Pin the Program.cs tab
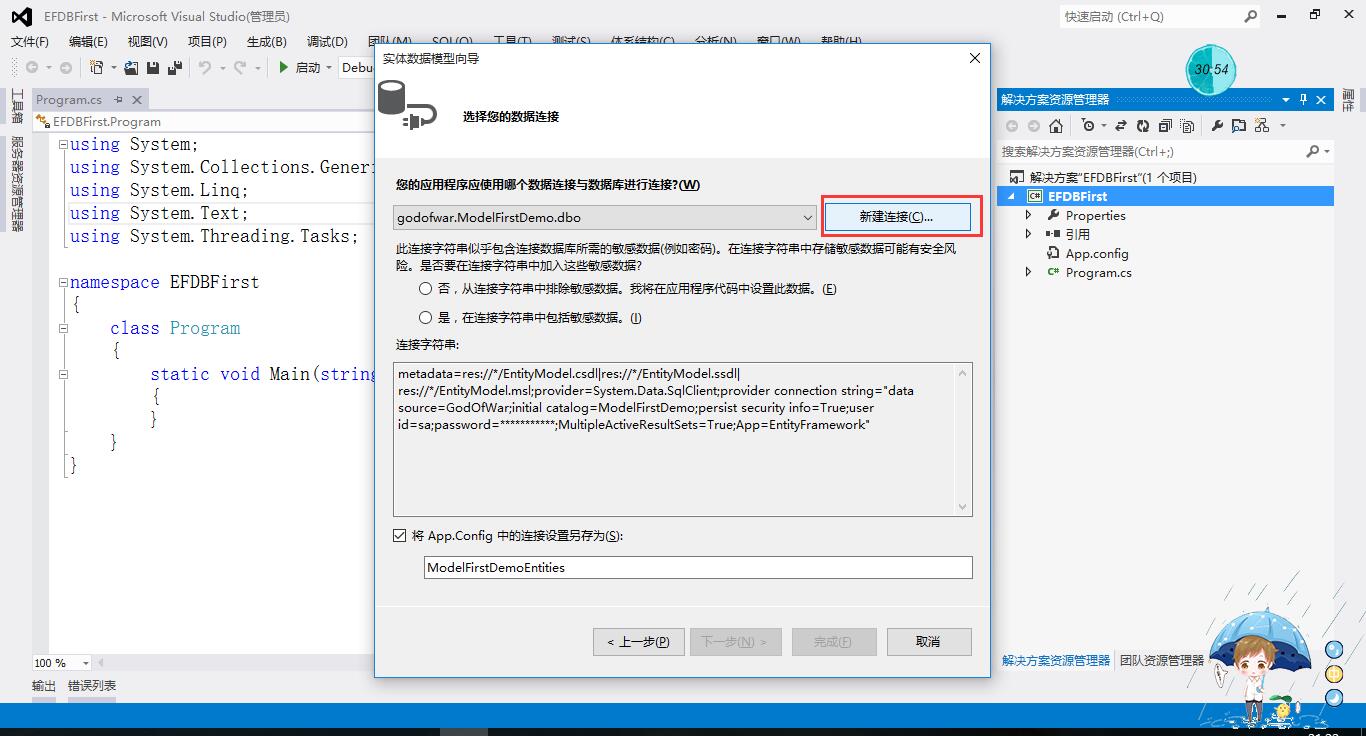This screenshot has width=1366, height=736. [118, 99]
